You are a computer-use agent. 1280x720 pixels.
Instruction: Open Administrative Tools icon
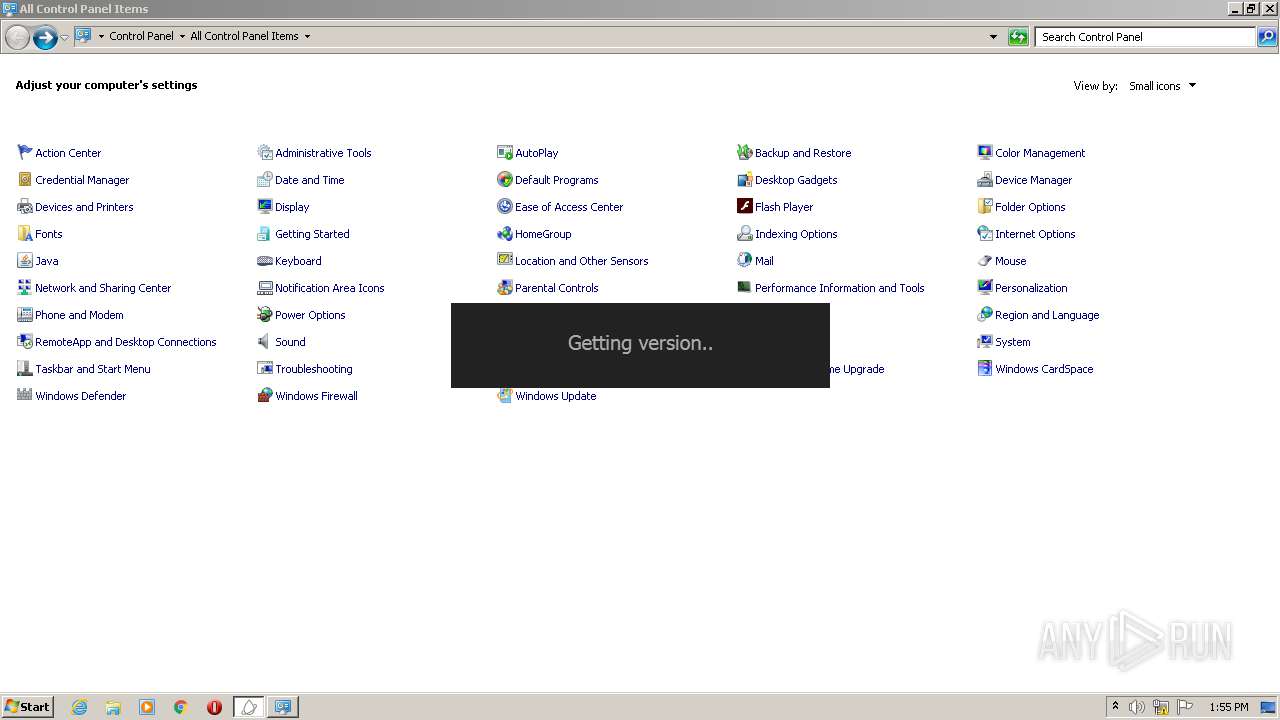click(265, 153)
